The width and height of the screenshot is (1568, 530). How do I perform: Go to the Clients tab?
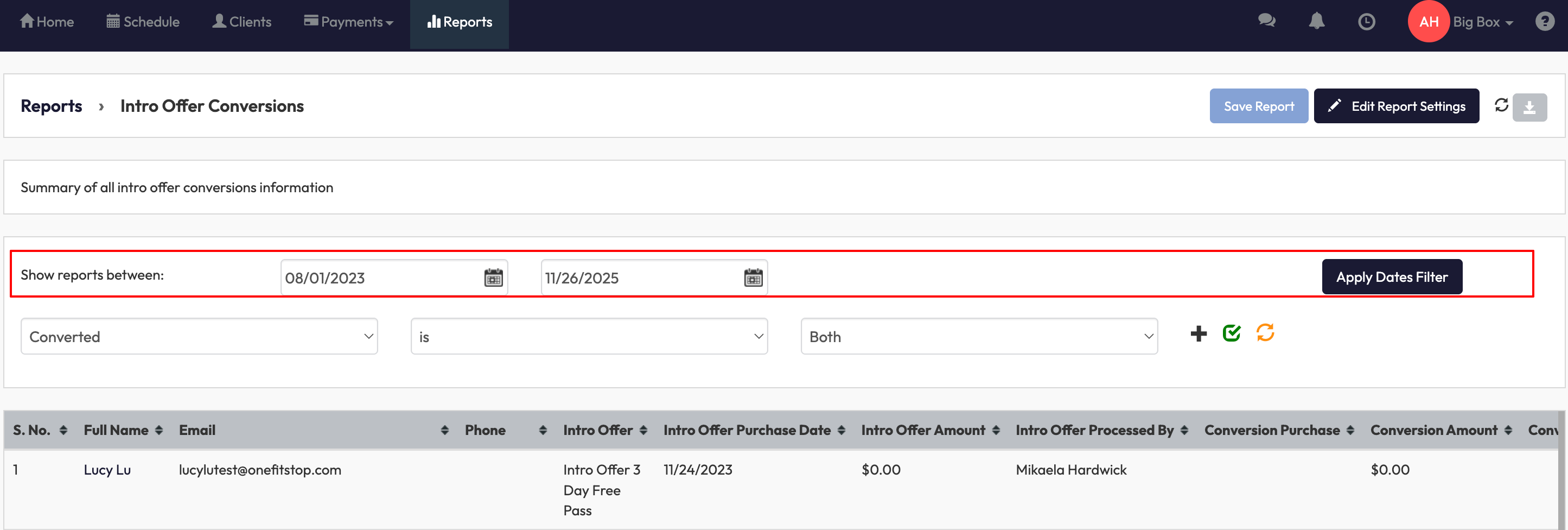(241, 22)
